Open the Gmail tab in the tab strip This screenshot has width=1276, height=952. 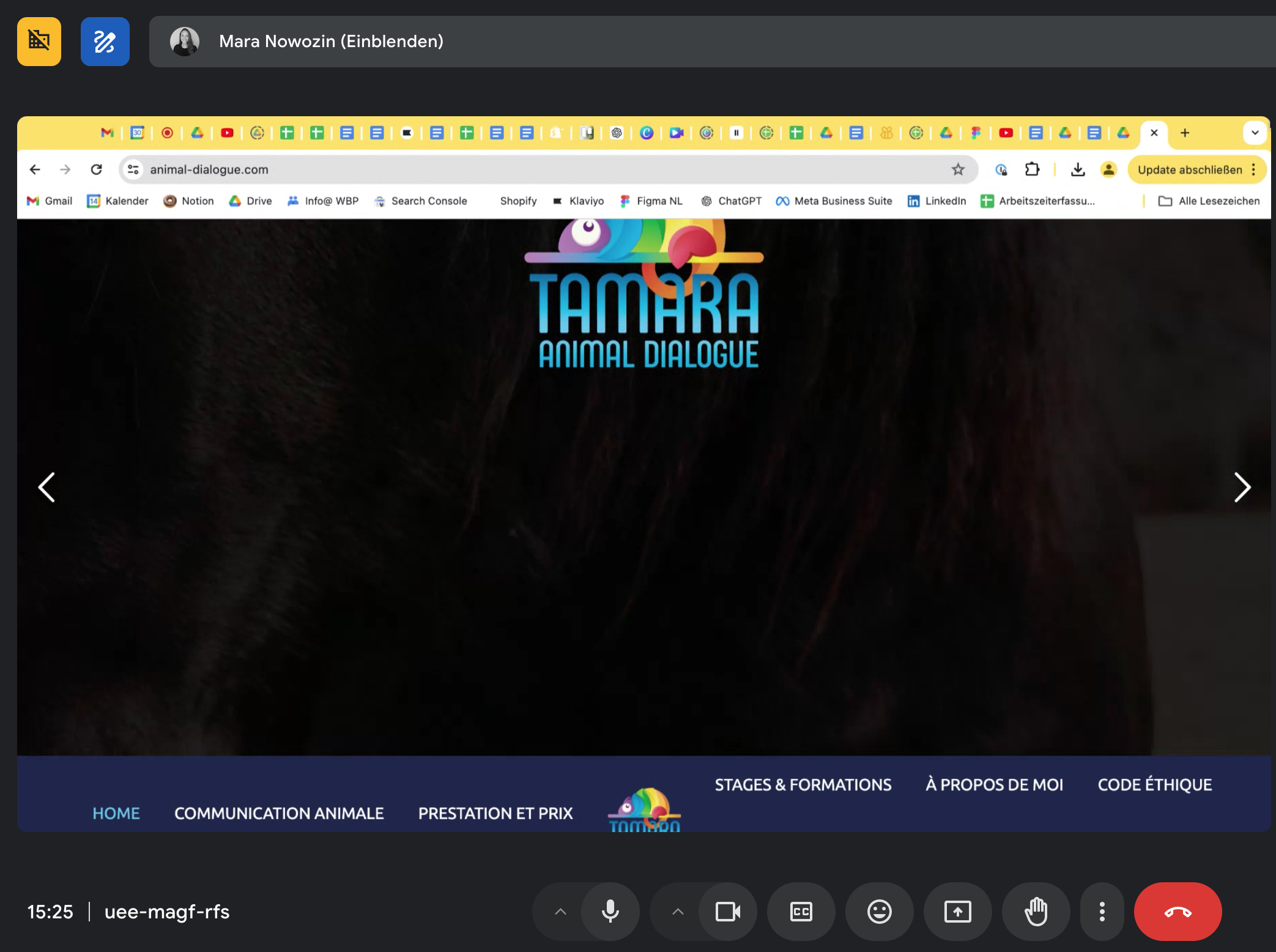coord(108,133)
